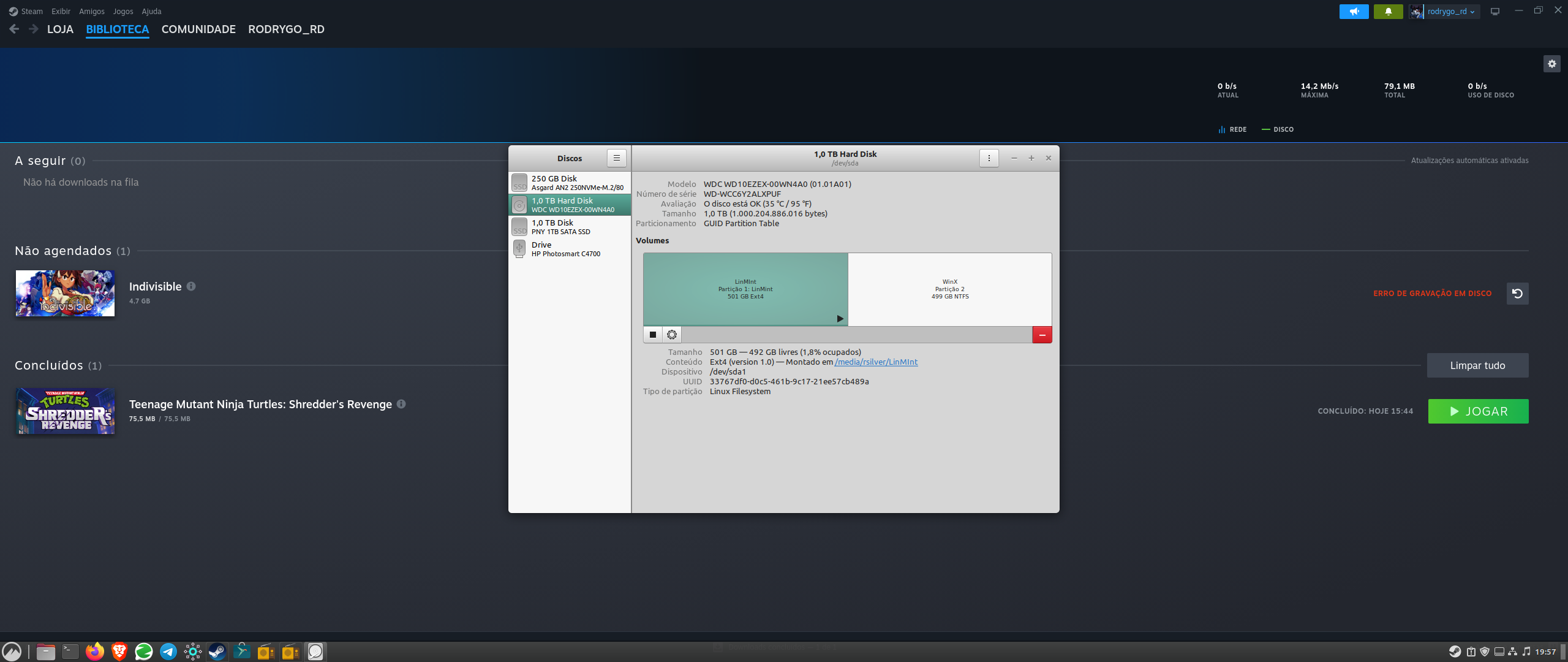Select WinX 499 GB NTFS partition
Image resolution: width=1568 pixels, height=662 pixels.
pyautogui.click(x=950, y=289)
